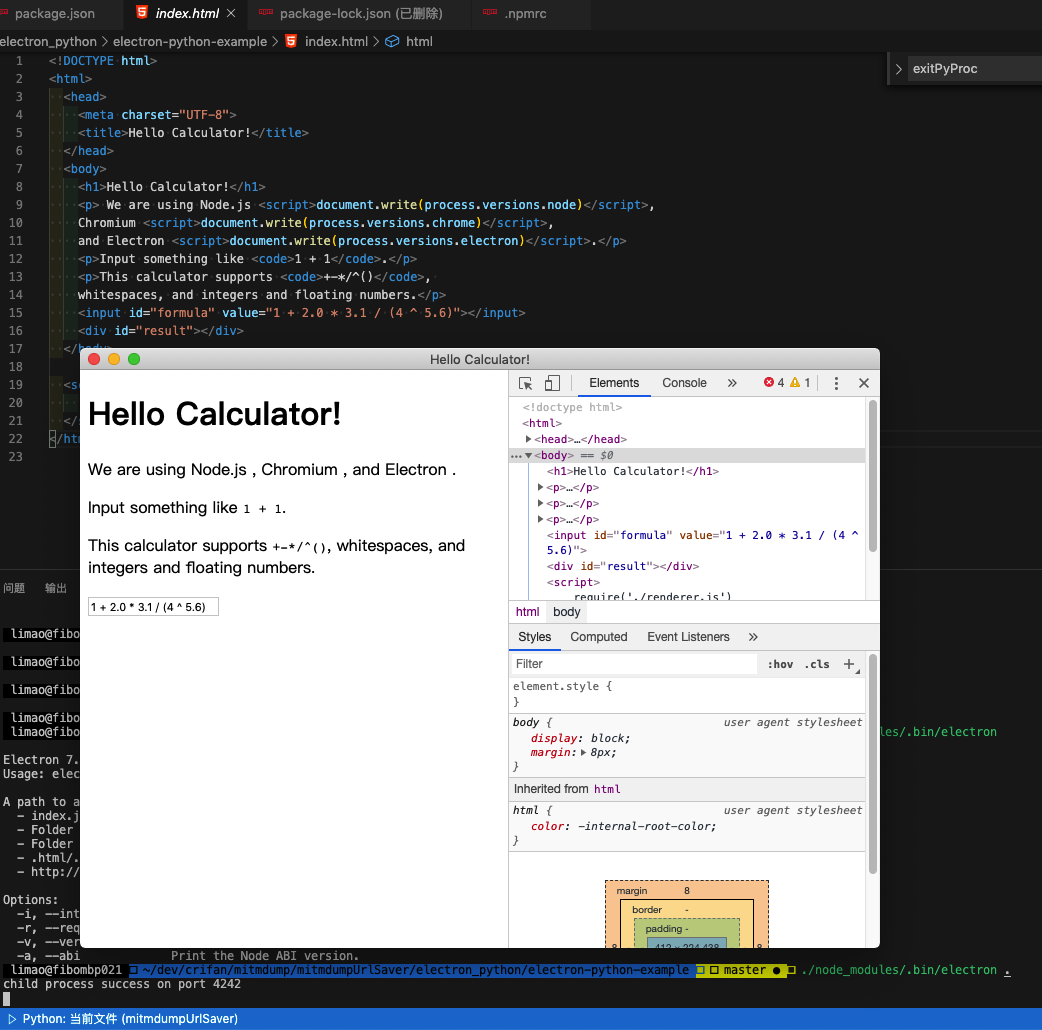The image size is (1042, 1030).
Task: Click the Elements tree vertical scrollbar
Action: [x=873, y=476]
